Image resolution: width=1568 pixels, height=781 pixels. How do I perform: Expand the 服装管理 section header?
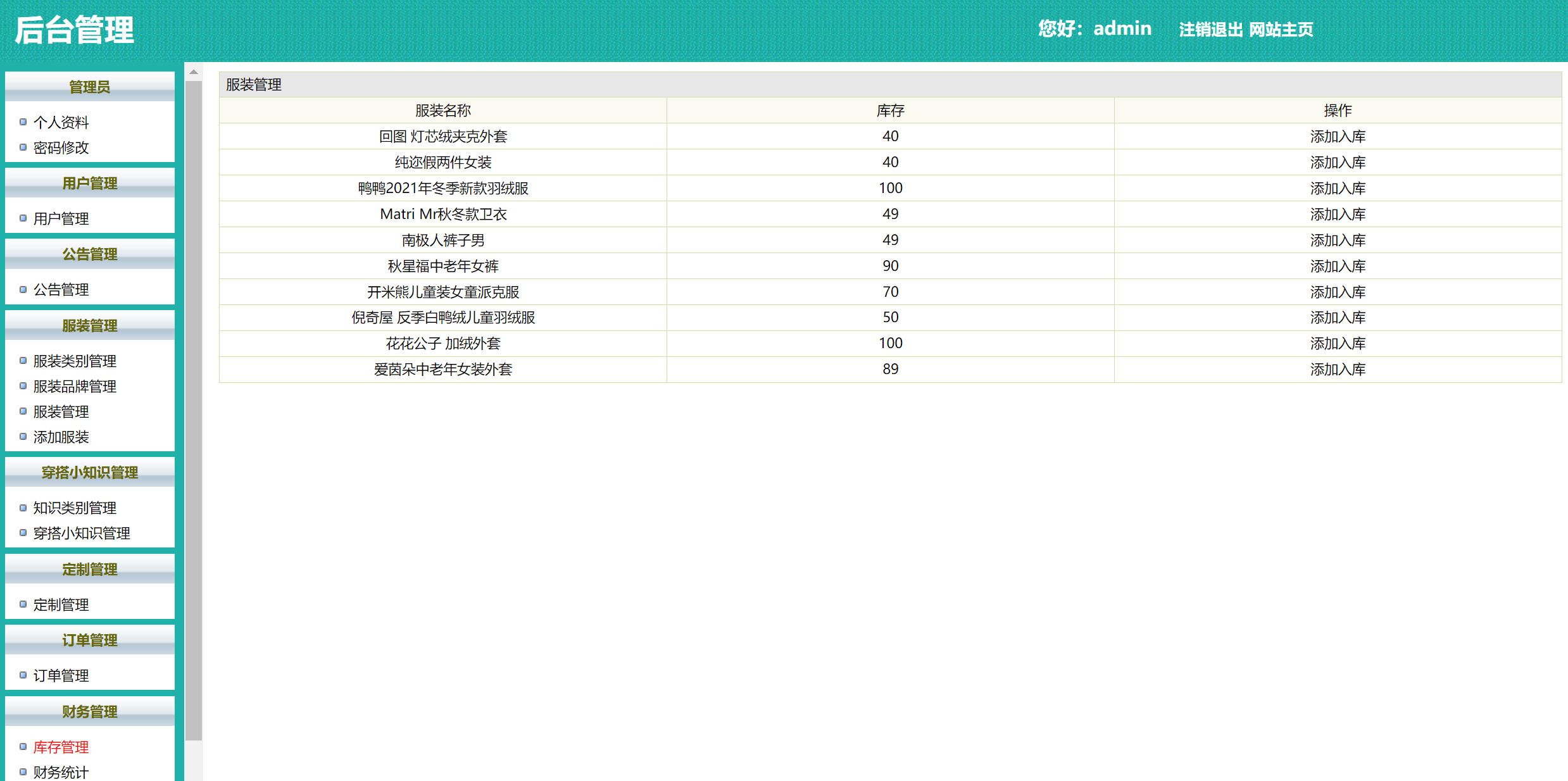coord(89,326)
